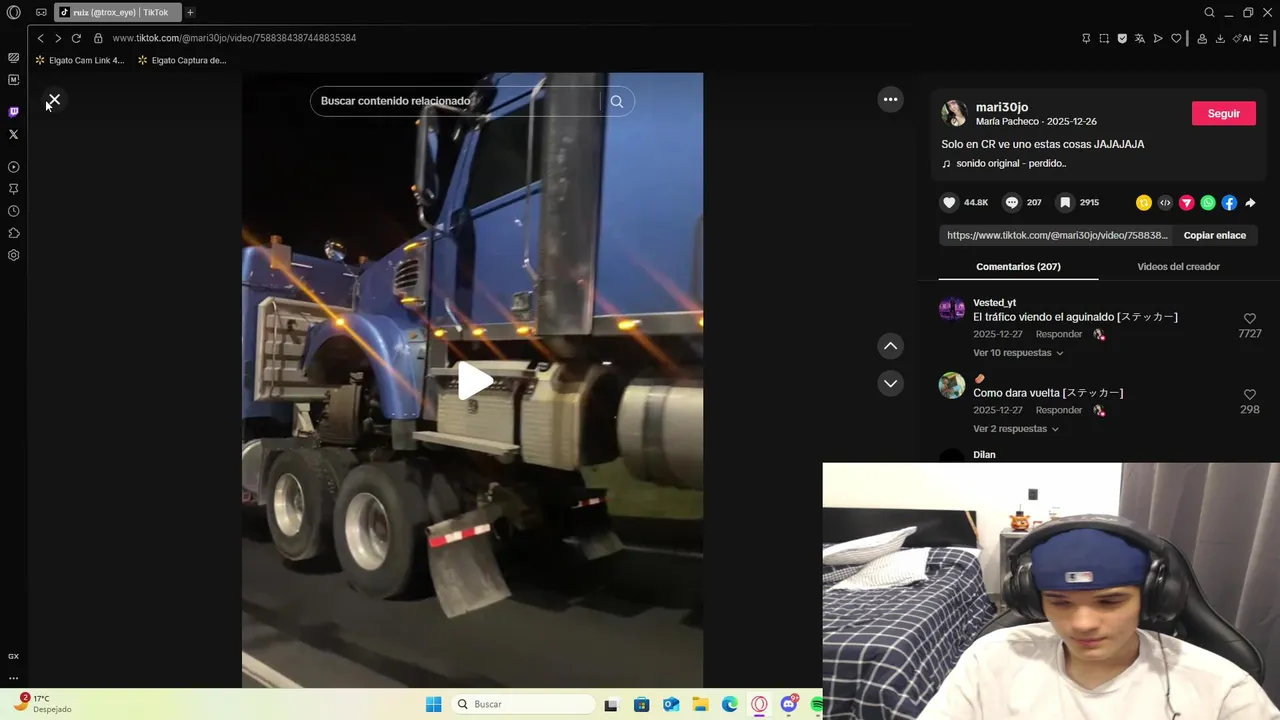Bookmark the page with the heart icon
The width and height of the screenshot is (1280, 720).
(1176, 38)
